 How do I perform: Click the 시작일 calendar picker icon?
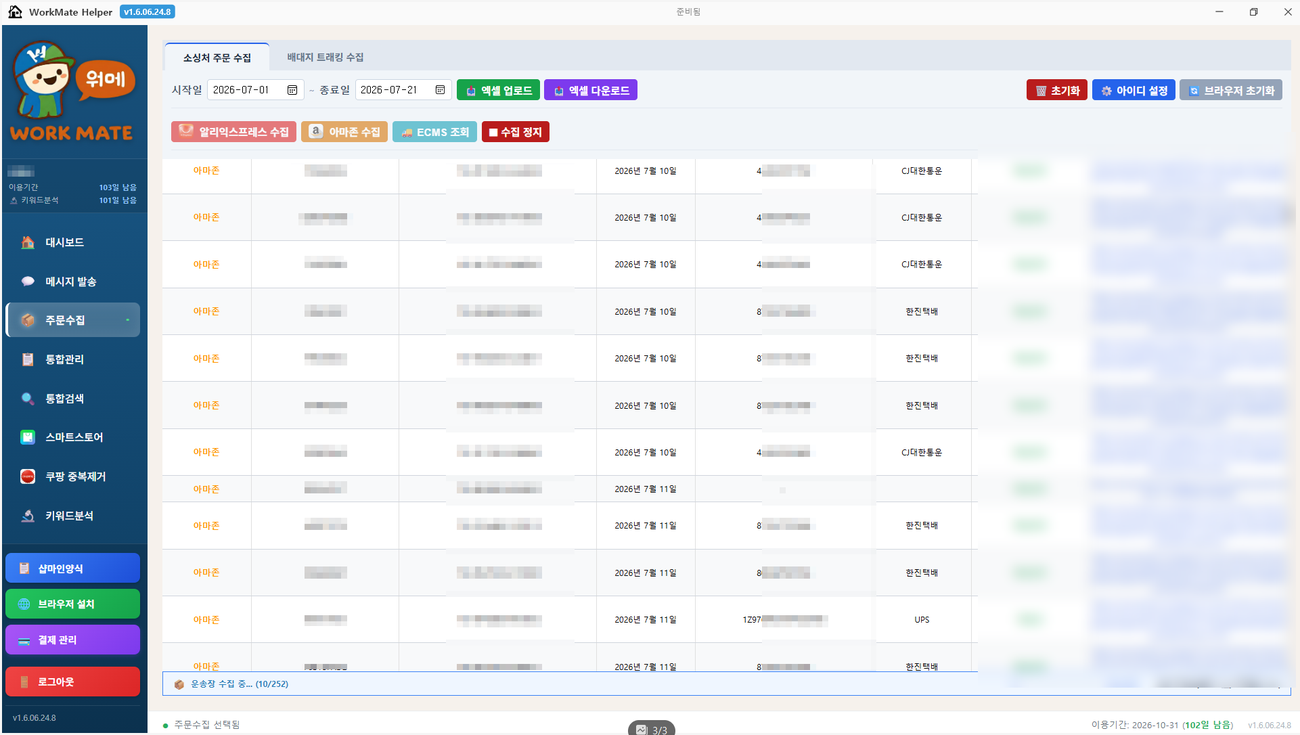[x=292, y=90]
